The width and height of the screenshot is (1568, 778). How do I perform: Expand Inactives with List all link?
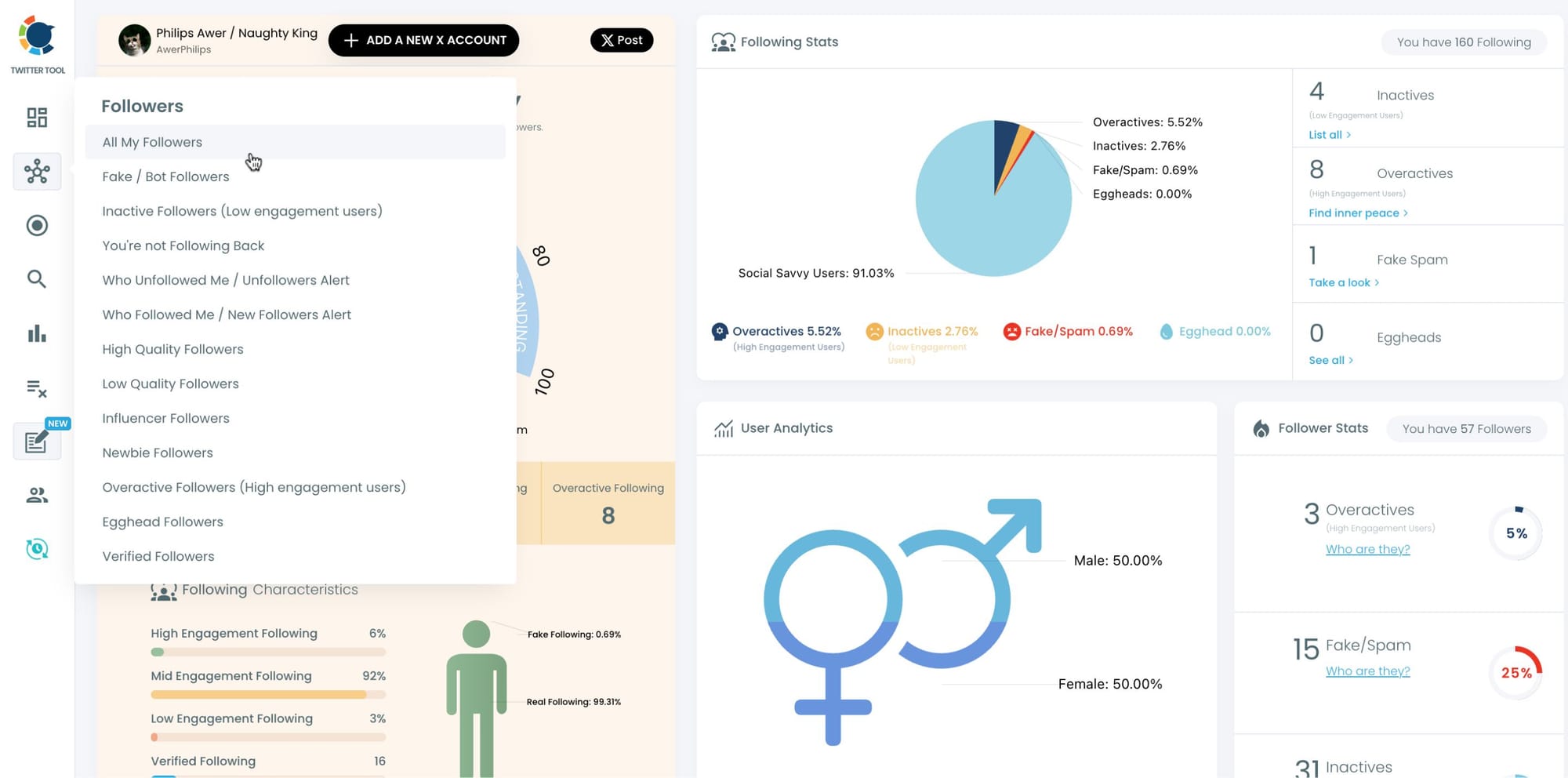click(x=1329, y=135)
